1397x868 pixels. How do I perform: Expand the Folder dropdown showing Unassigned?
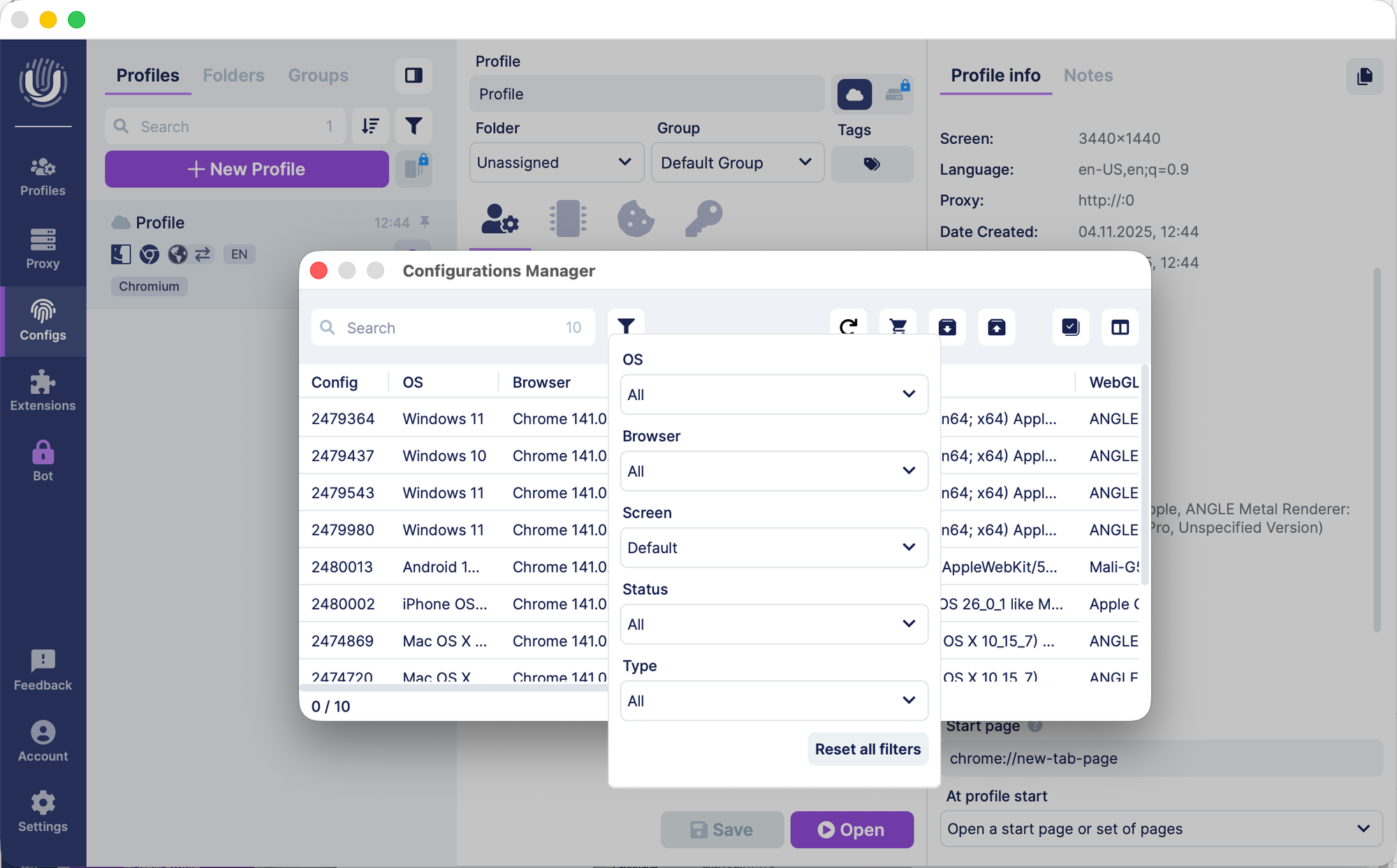555,163
